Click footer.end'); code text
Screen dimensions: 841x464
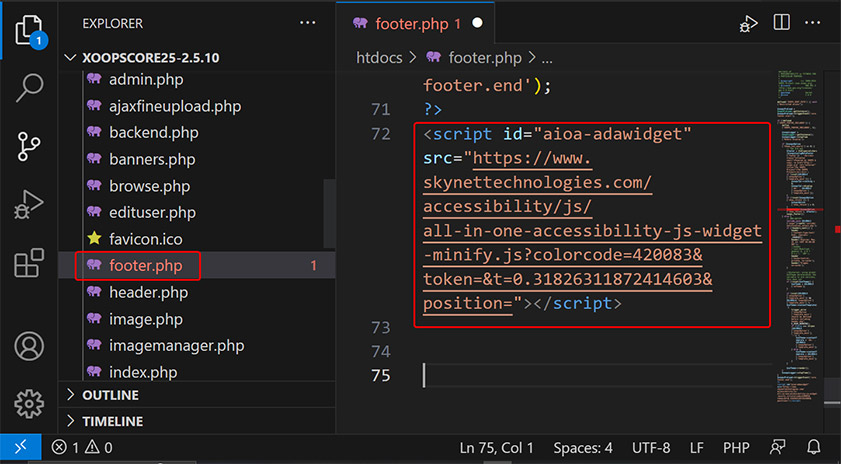click(486, 85)
